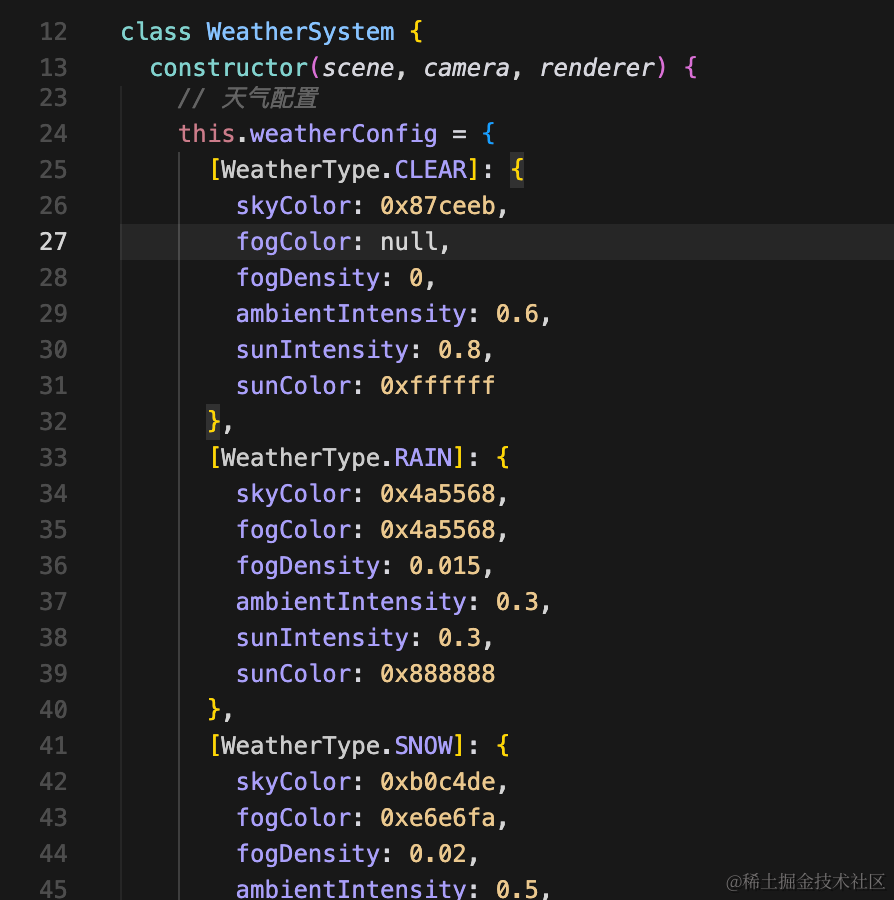Click line number 27 in the gutter

point(53,242)
